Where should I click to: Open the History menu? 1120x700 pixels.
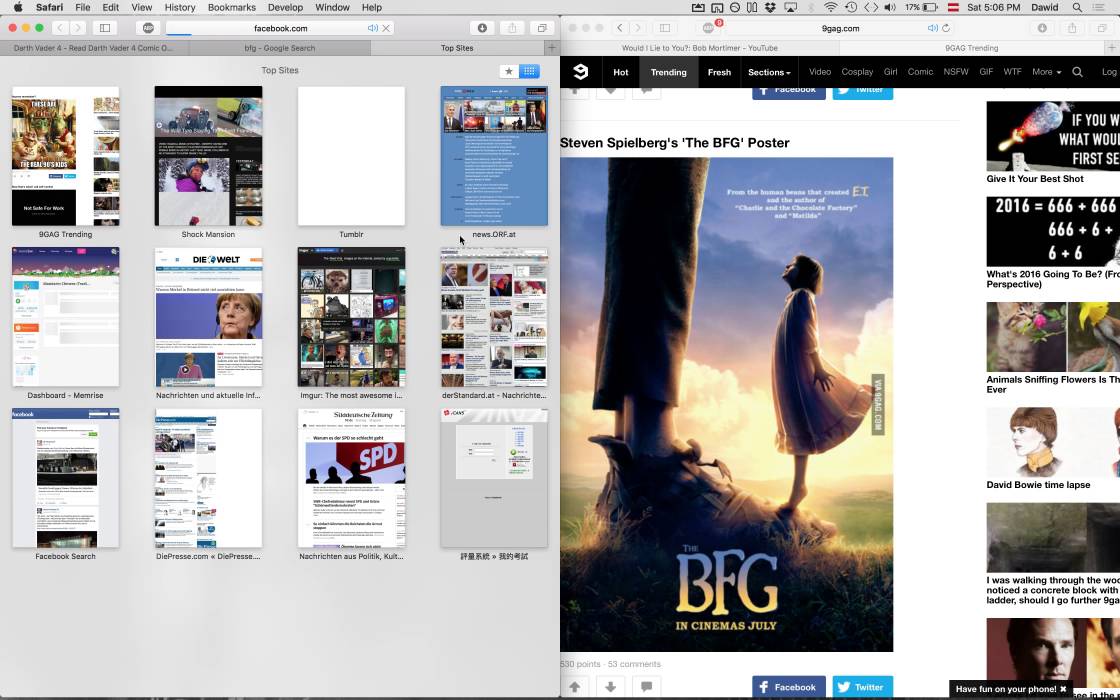pyautogui.click(x=179, y=7)
